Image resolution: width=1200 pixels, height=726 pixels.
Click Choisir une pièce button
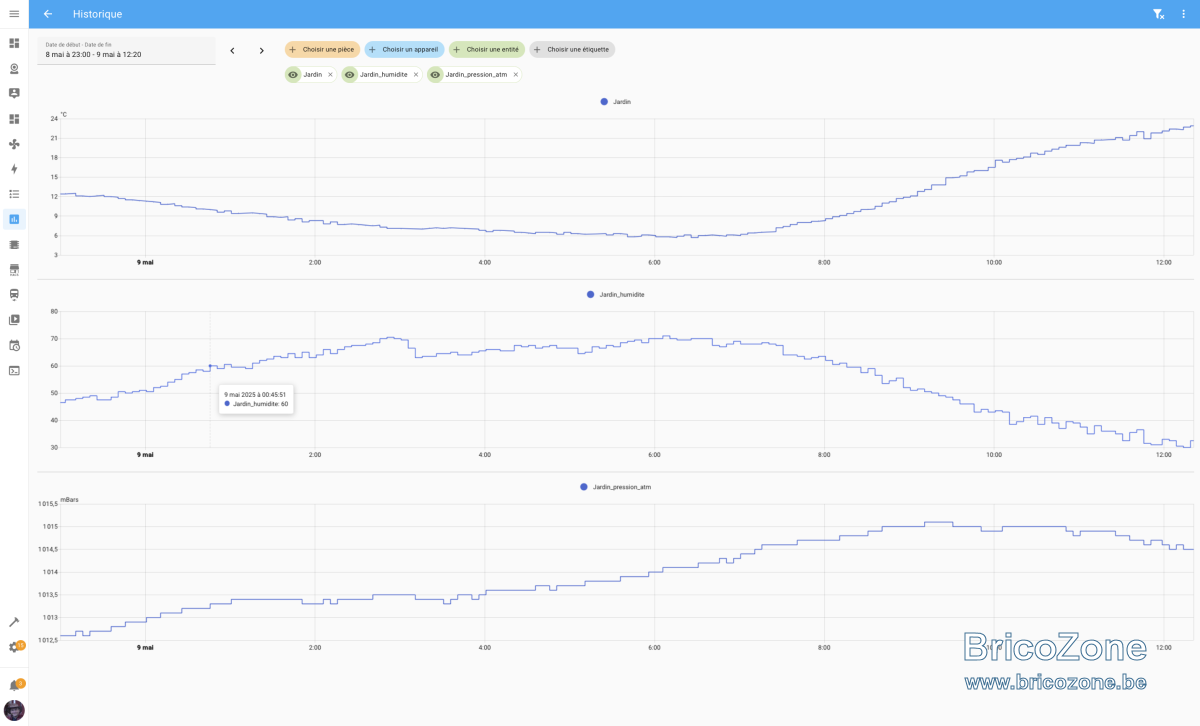click(x=322, y=49)
